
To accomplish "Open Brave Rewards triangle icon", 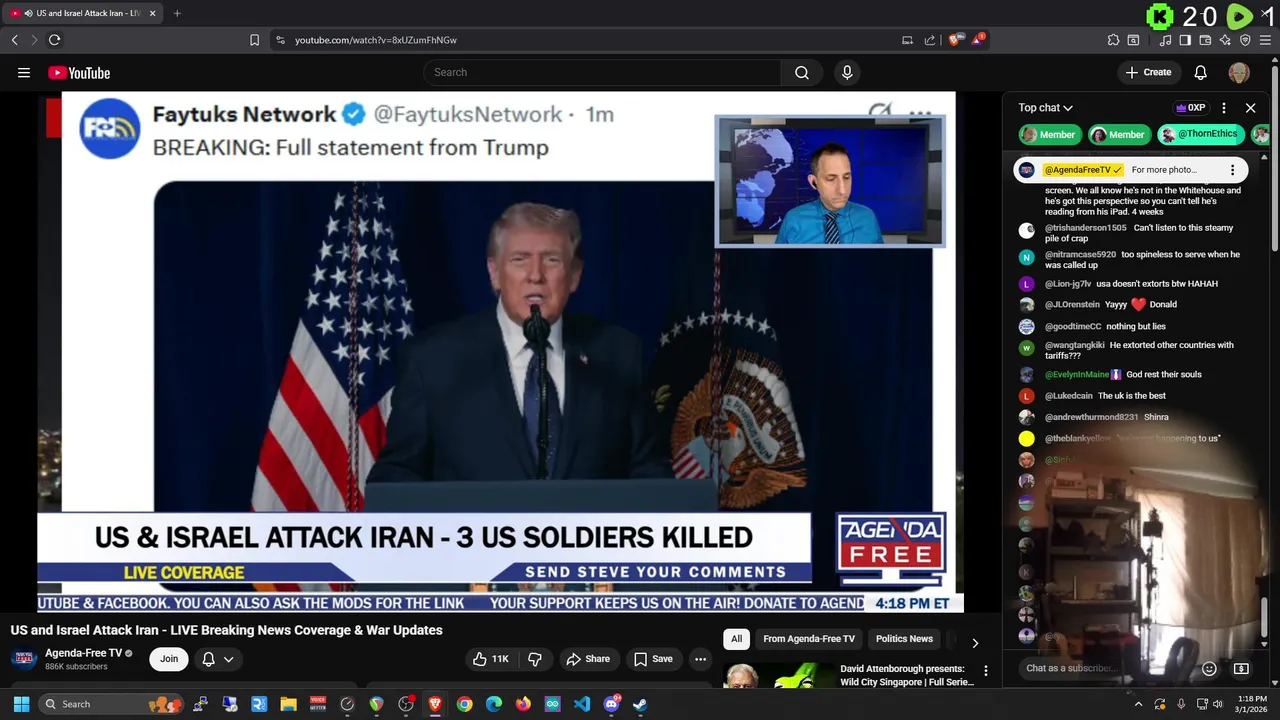I will [978, 40].
